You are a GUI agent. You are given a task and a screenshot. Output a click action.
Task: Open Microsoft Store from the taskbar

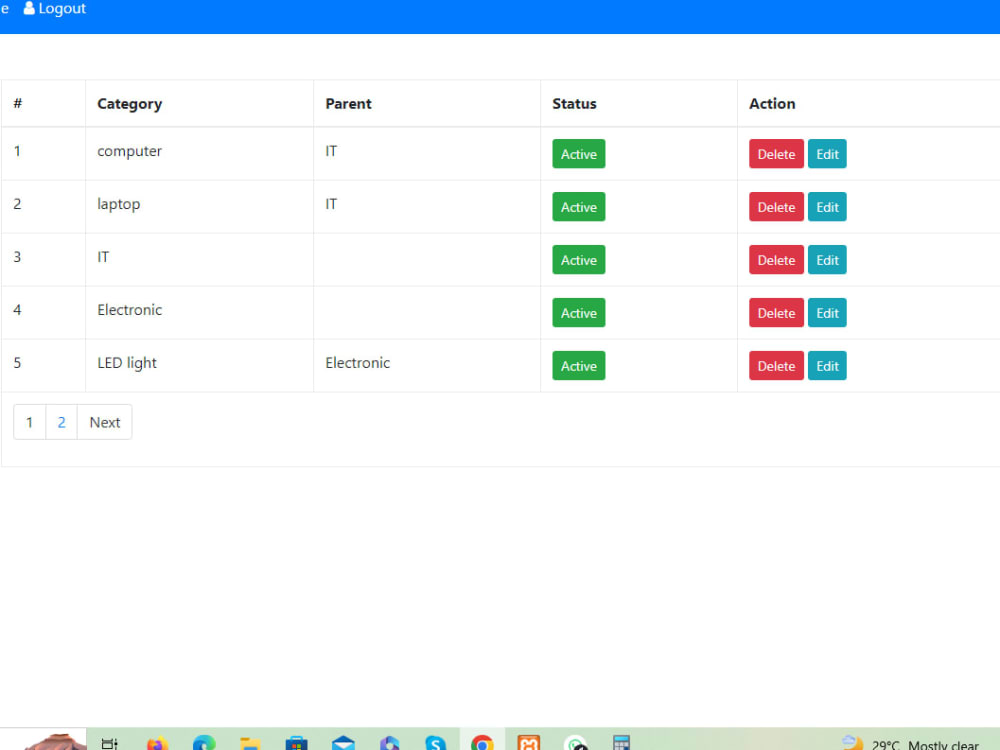coord(297,743)
